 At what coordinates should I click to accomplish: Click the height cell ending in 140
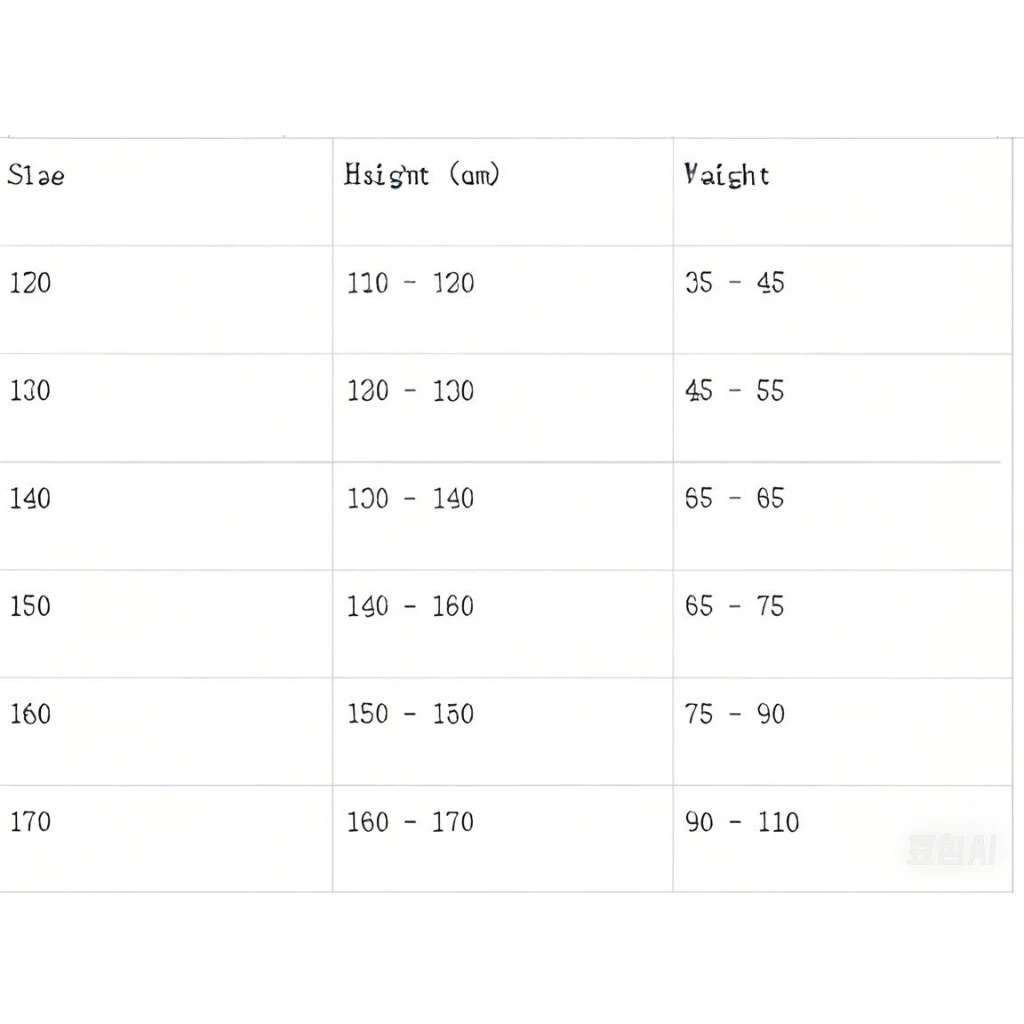[x=503, y=516]
